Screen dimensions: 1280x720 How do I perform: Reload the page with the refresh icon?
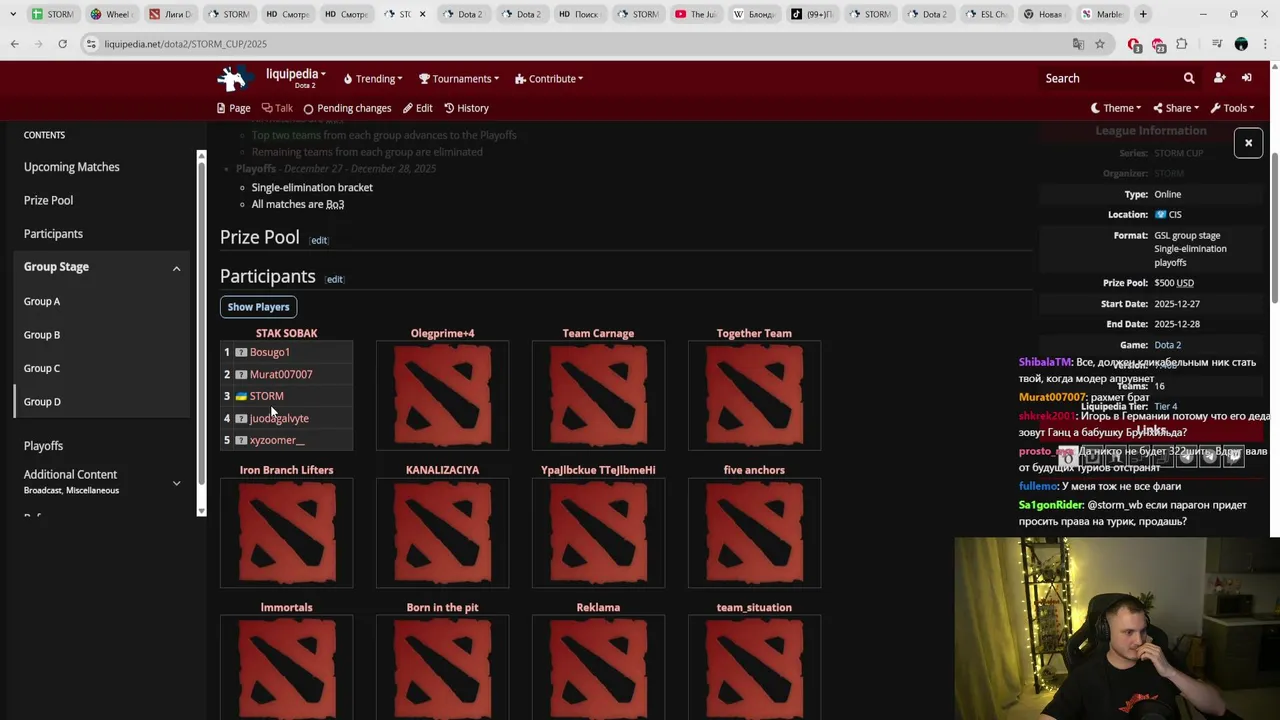click(62, 44)
